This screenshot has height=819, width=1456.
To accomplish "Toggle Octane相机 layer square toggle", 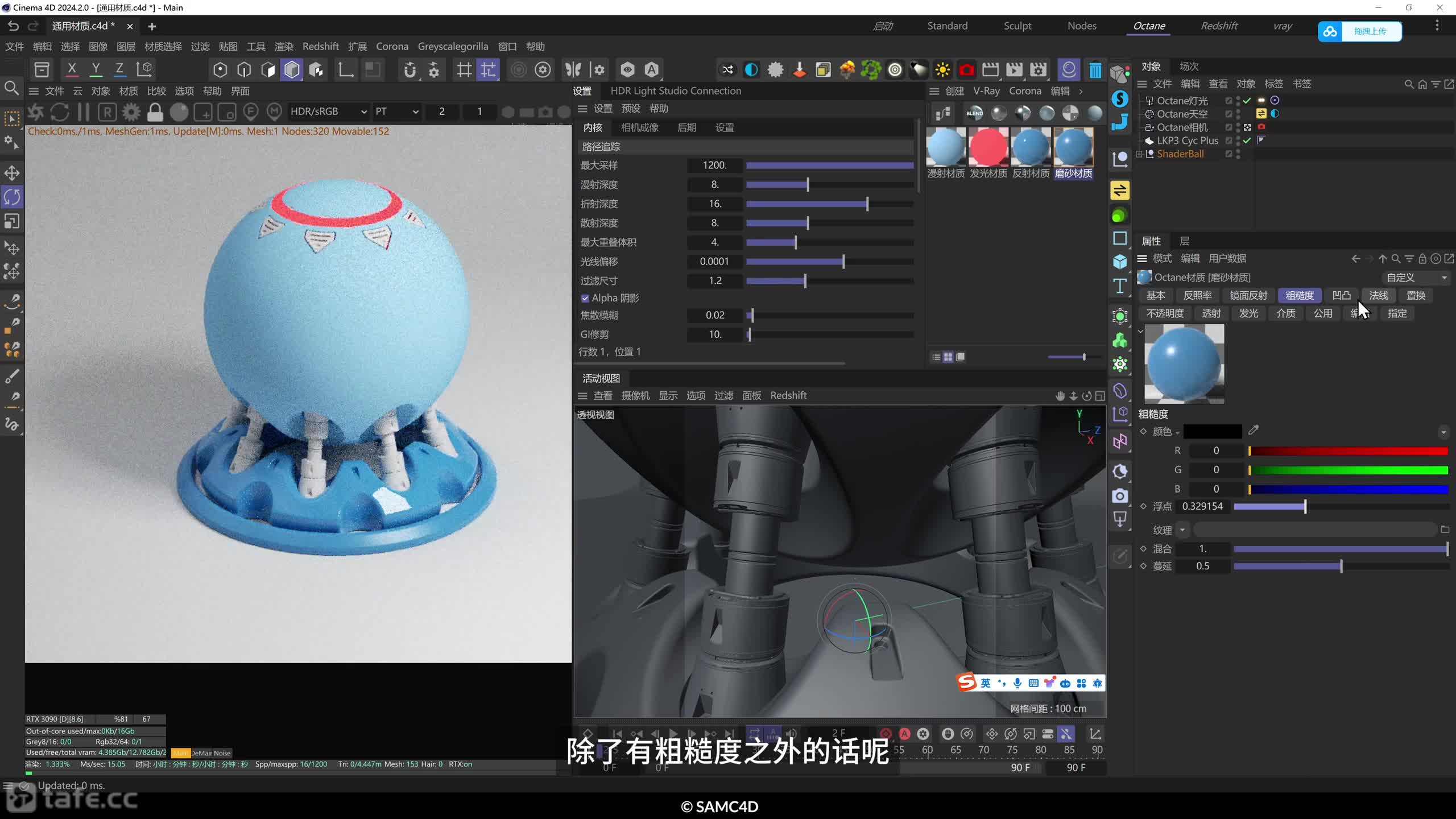I will (1228, 127).
